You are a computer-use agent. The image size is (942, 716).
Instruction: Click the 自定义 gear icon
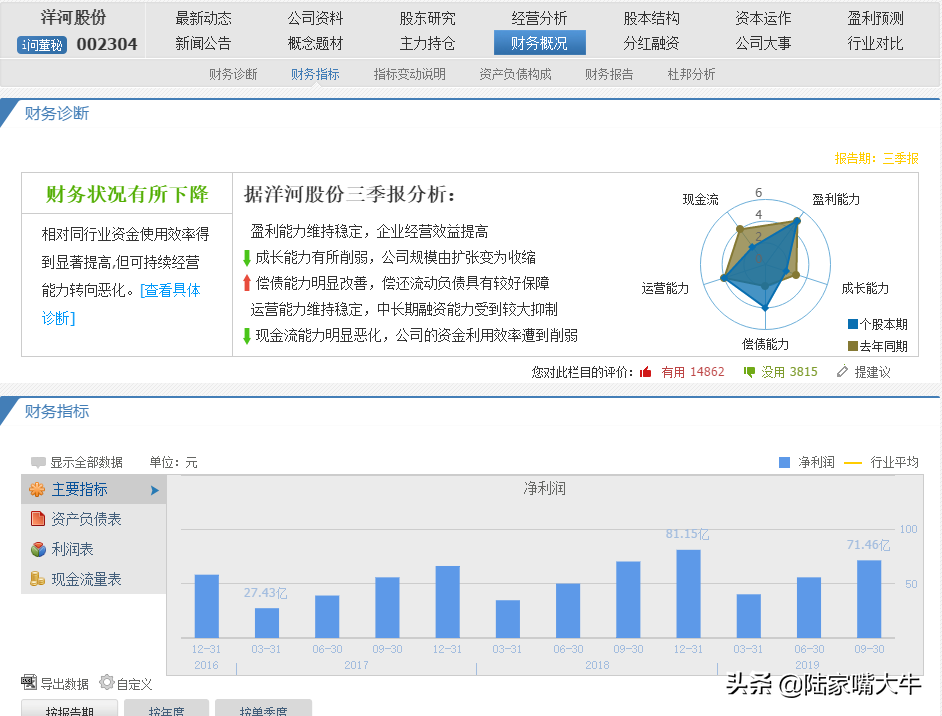107,682
